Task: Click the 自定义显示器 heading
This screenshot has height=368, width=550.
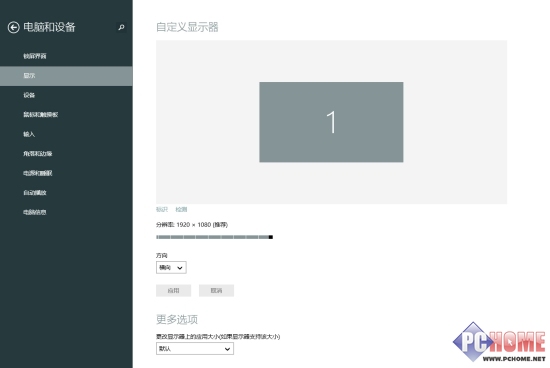Action: pos(187,27)
